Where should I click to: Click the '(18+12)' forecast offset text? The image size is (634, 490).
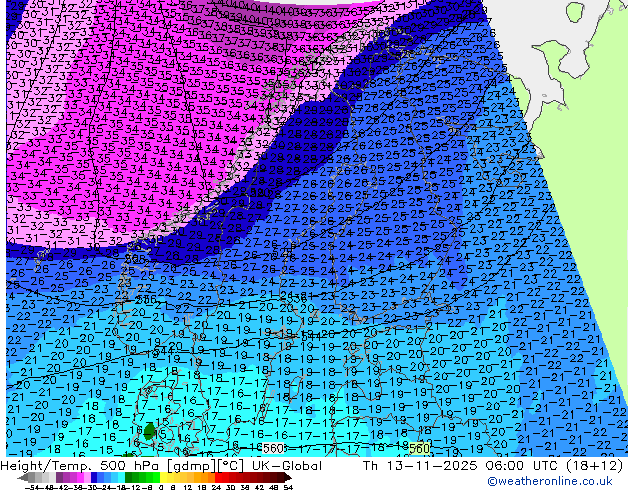point(595,466)
